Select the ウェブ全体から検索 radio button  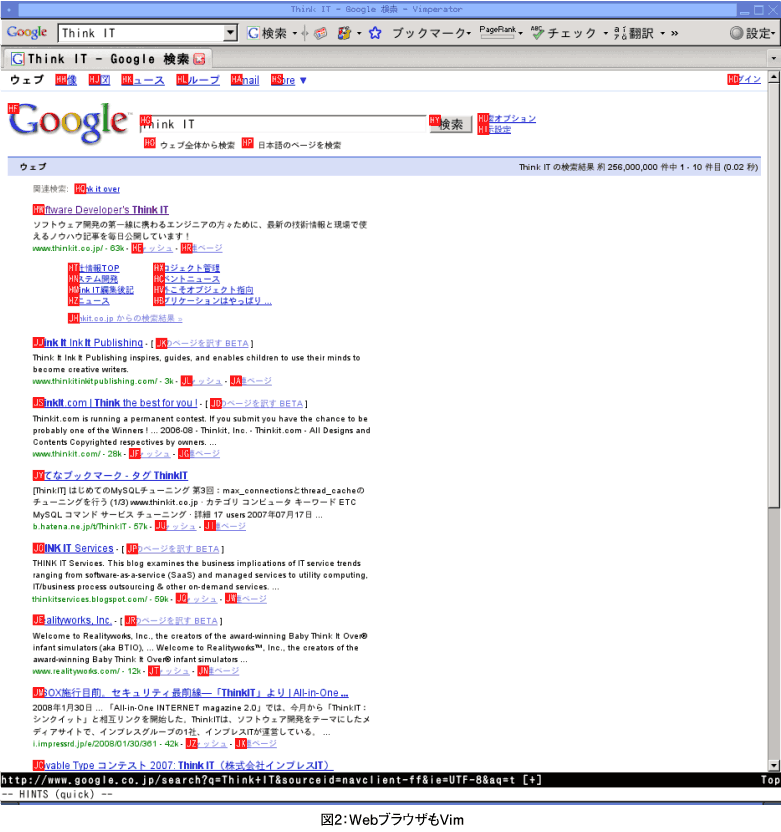pos(150,143)
